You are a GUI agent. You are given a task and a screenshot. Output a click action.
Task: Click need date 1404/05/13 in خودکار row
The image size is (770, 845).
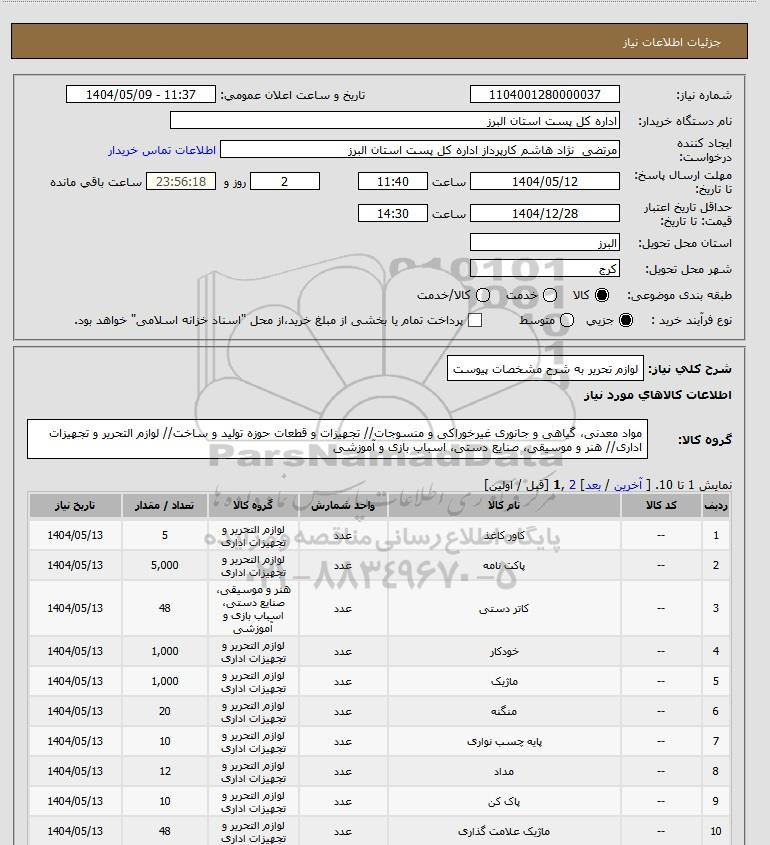tap(75, 652)
